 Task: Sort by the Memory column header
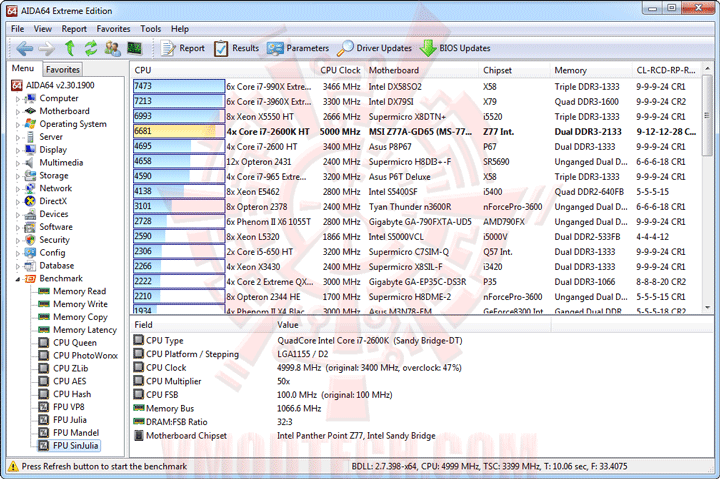pyautogui.click(x=591, y=70)
